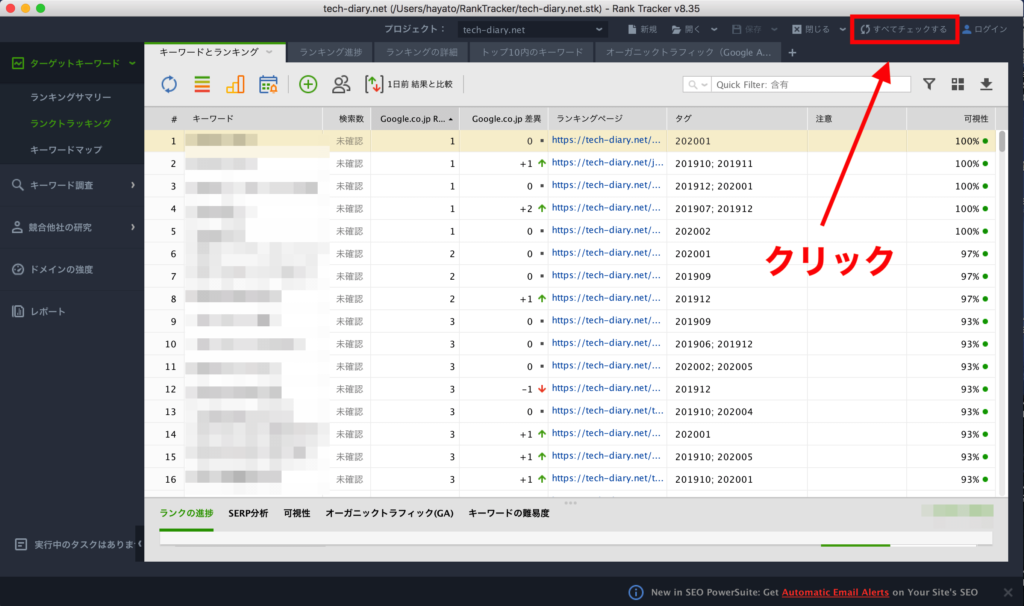Screen dimensions: 1024x606
Task: Click the people icon in the toolbar
Action: tap(341, 84)
